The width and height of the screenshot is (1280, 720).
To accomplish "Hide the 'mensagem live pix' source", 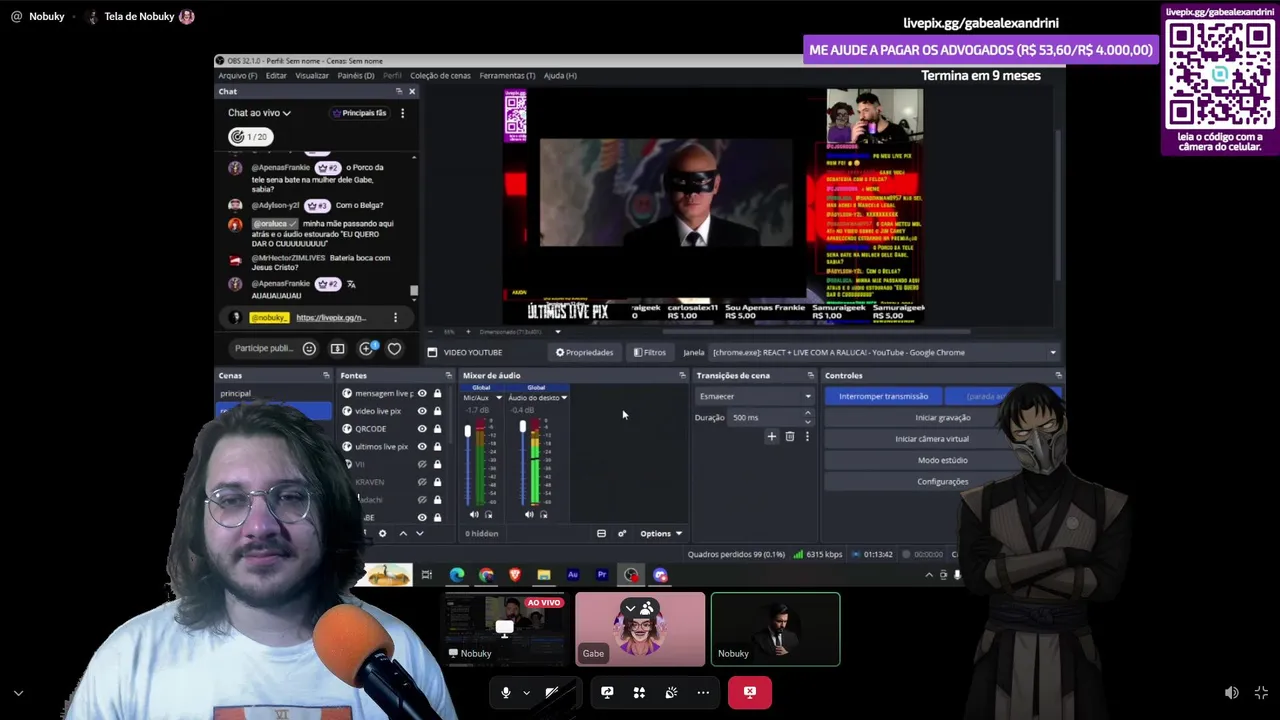I will click(x=422, y=393).
